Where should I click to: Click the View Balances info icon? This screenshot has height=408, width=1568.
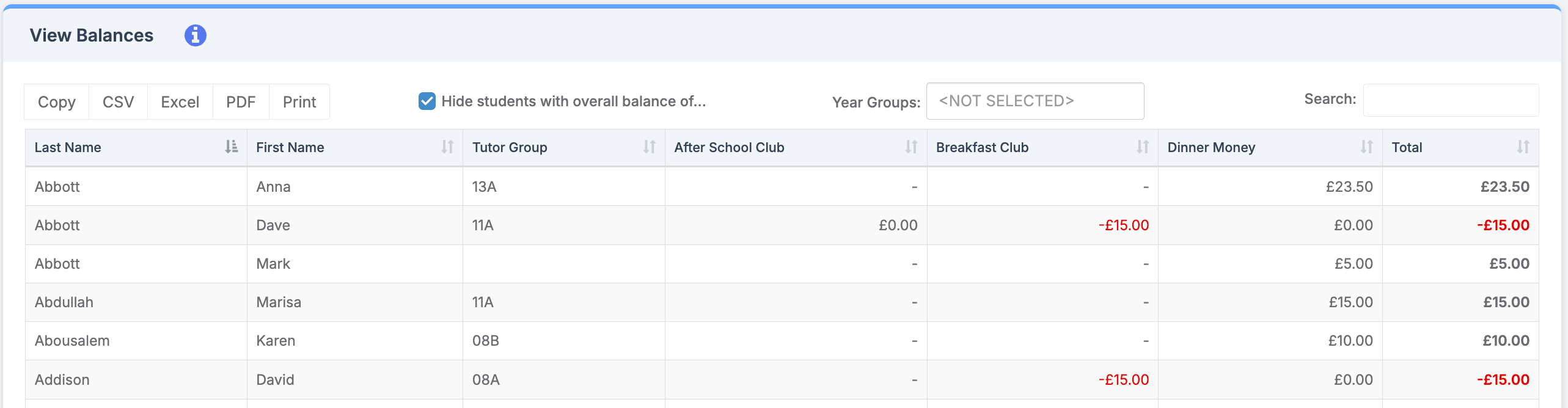(196, 35)
